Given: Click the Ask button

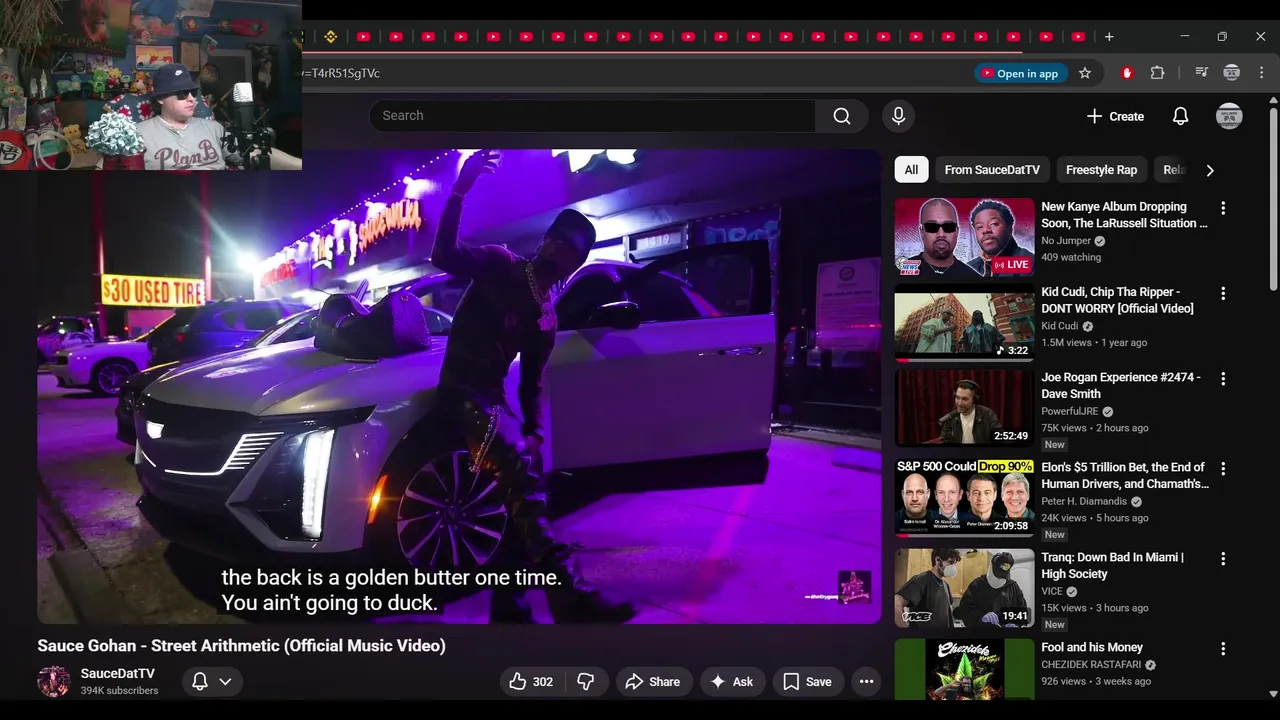Looking at the screenshot, I should click(x=731, y=681).
